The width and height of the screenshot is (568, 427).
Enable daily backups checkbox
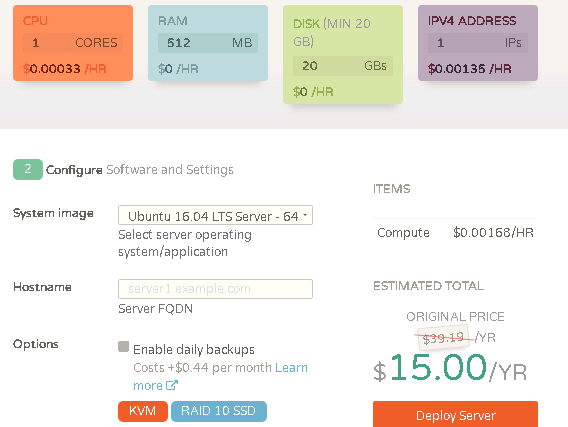[x=124, y=347]
